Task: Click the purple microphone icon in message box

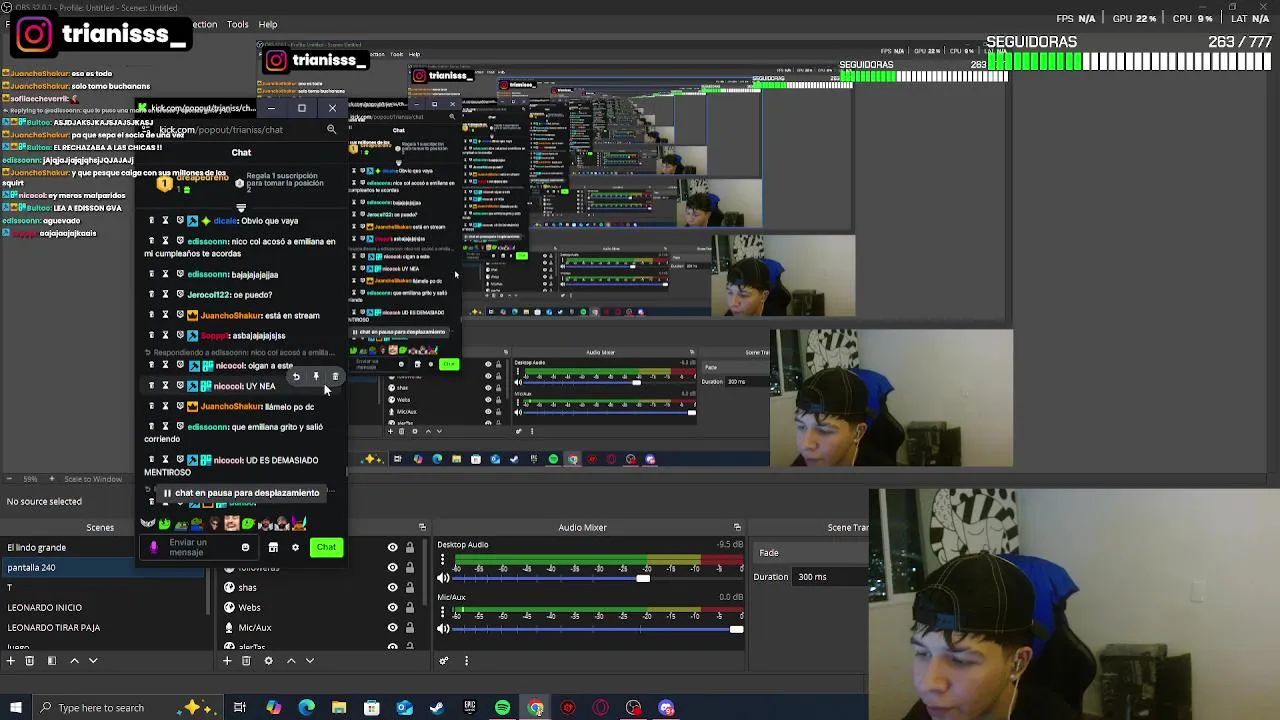Action: pos(154,547)
